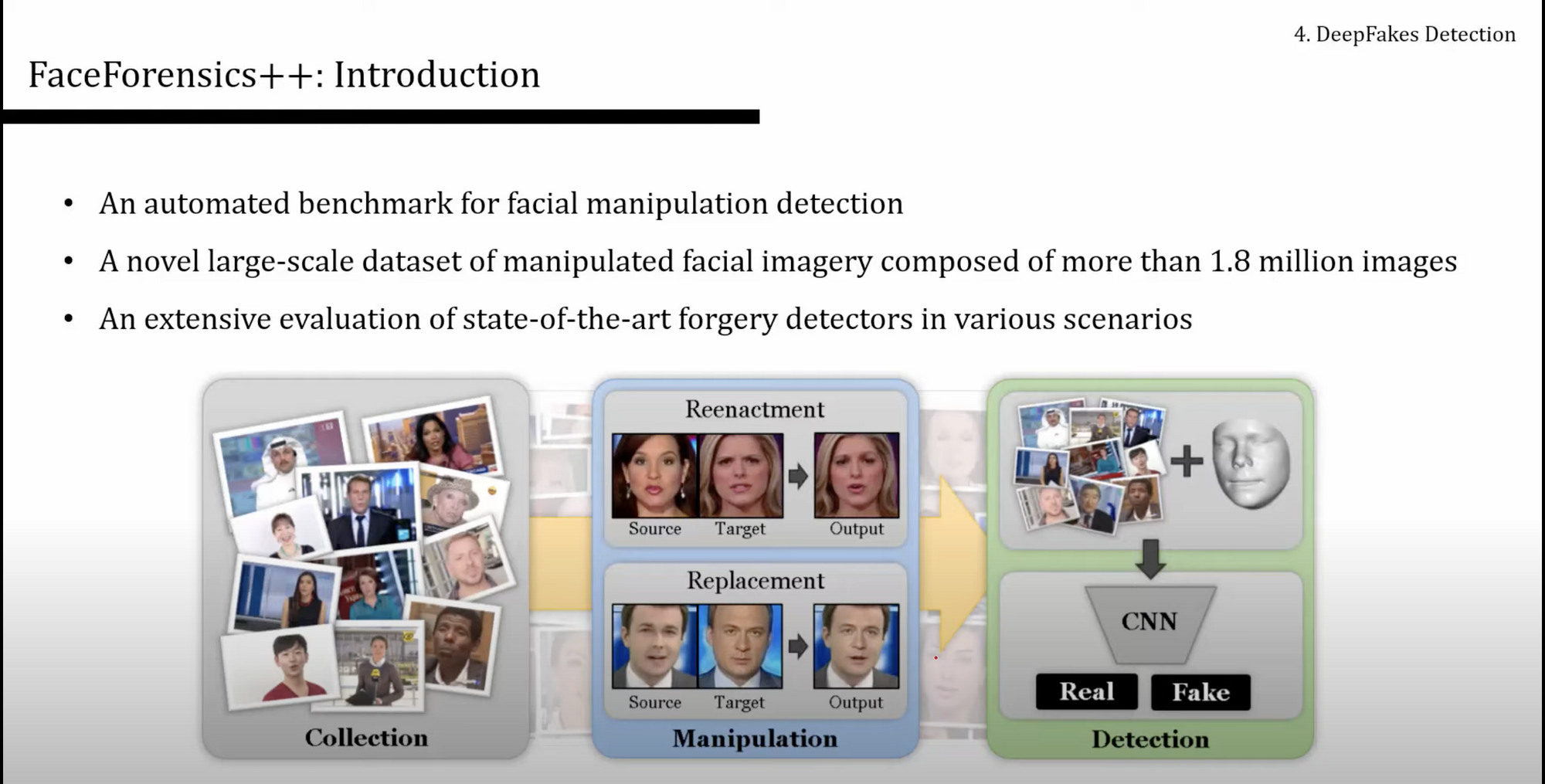Click the CNN trapezoid block

[1150, 624]
